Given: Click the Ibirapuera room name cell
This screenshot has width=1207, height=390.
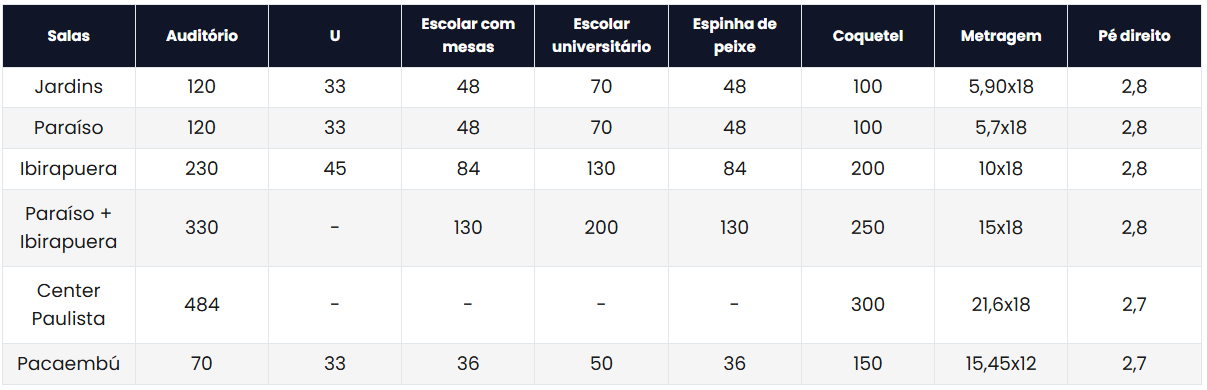Looking at the screenshot, I should (68, 169).
